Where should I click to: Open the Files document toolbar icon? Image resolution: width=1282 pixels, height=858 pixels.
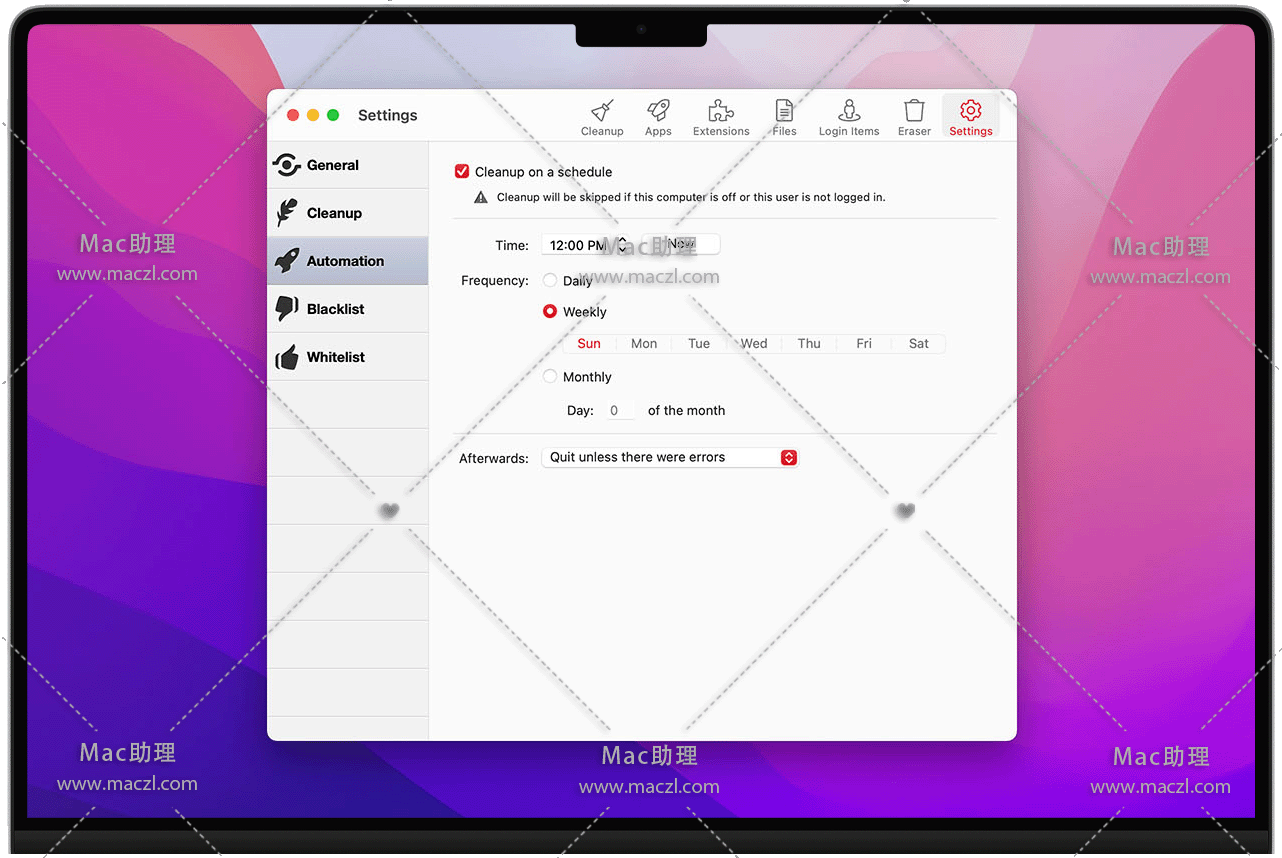pos(784,111)
